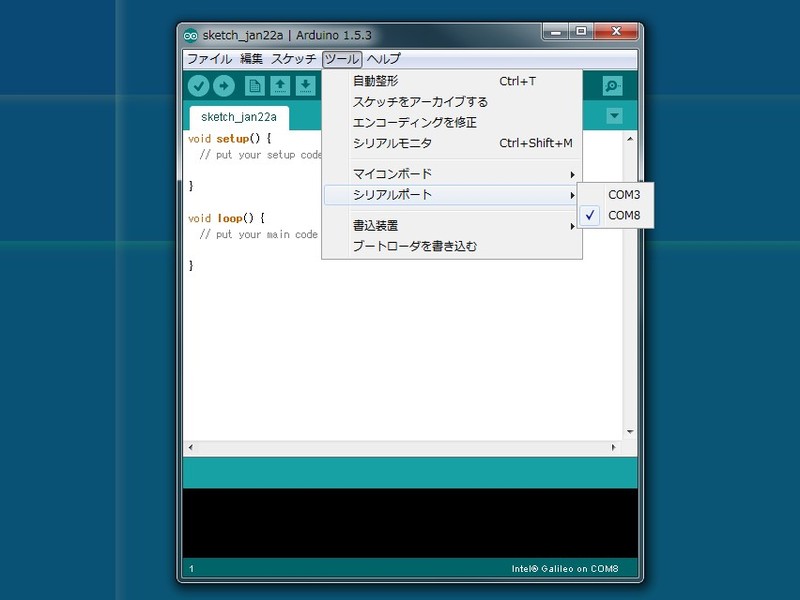Open the tab options dropdown arrow

tap(614, 116)
